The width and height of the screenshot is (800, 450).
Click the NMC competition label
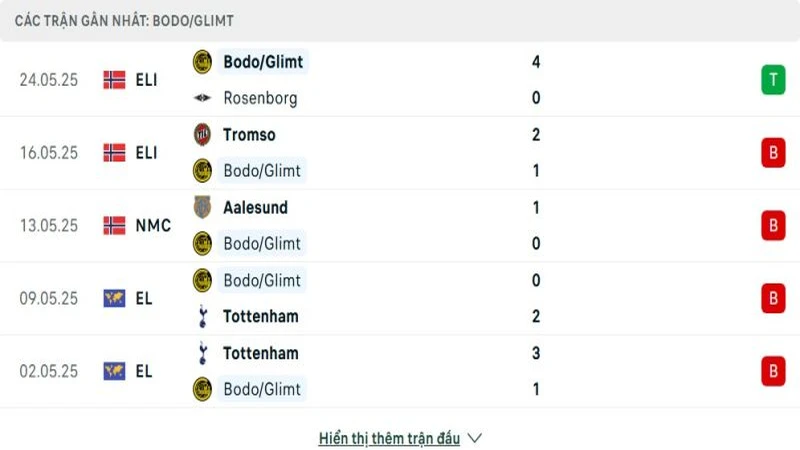coord(153,226)
